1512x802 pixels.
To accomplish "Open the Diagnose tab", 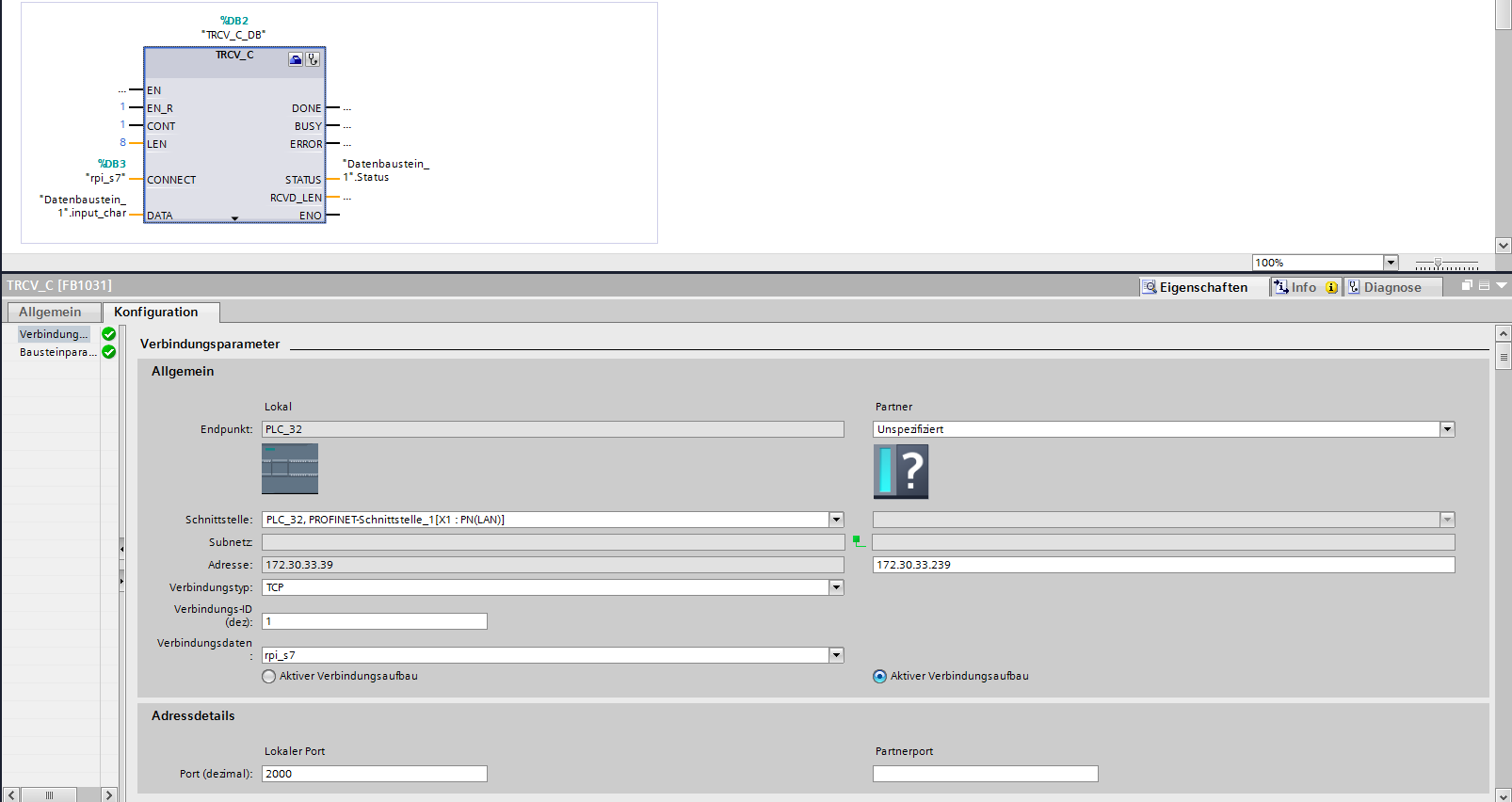I will pyautogui.click(x=1391, y=288).
